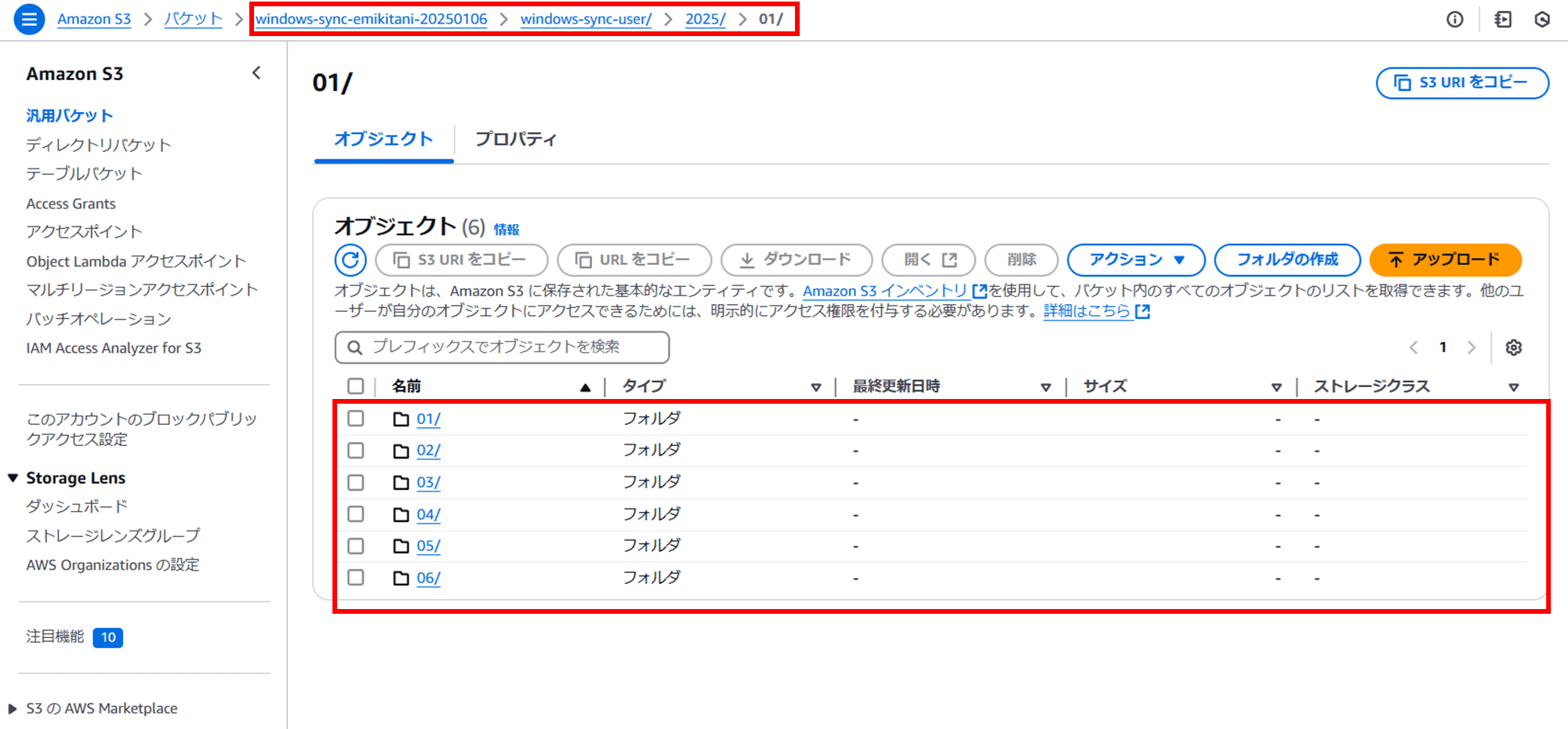Refresh the objects list
Viewport: 1568px width, 729px height.
(350, 259)
